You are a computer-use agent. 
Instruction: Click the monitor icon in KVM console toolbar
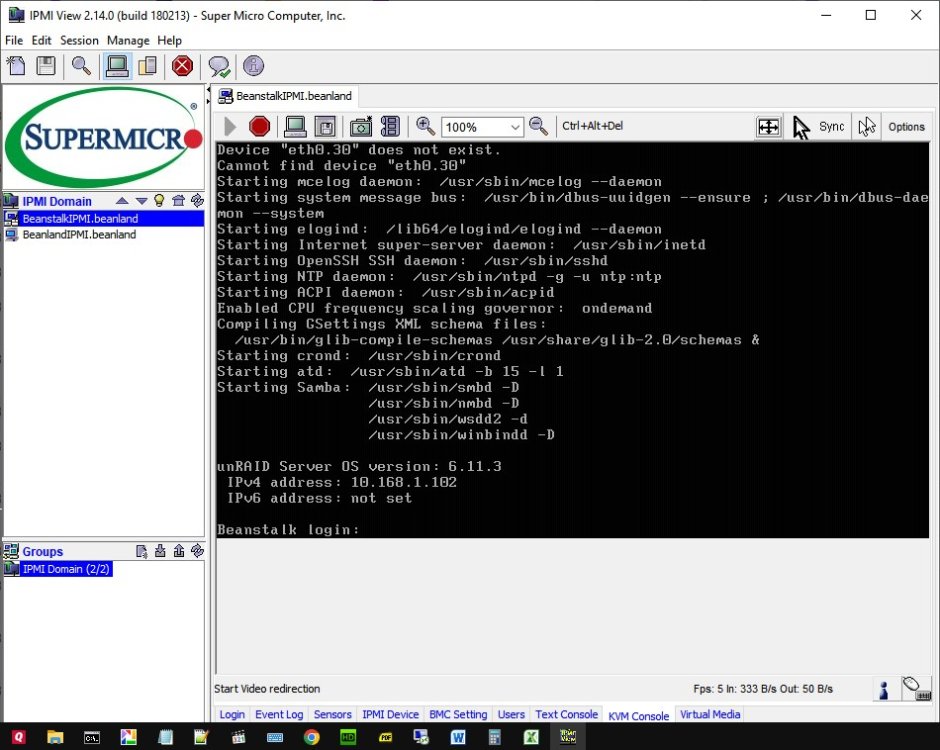(295, 126)
